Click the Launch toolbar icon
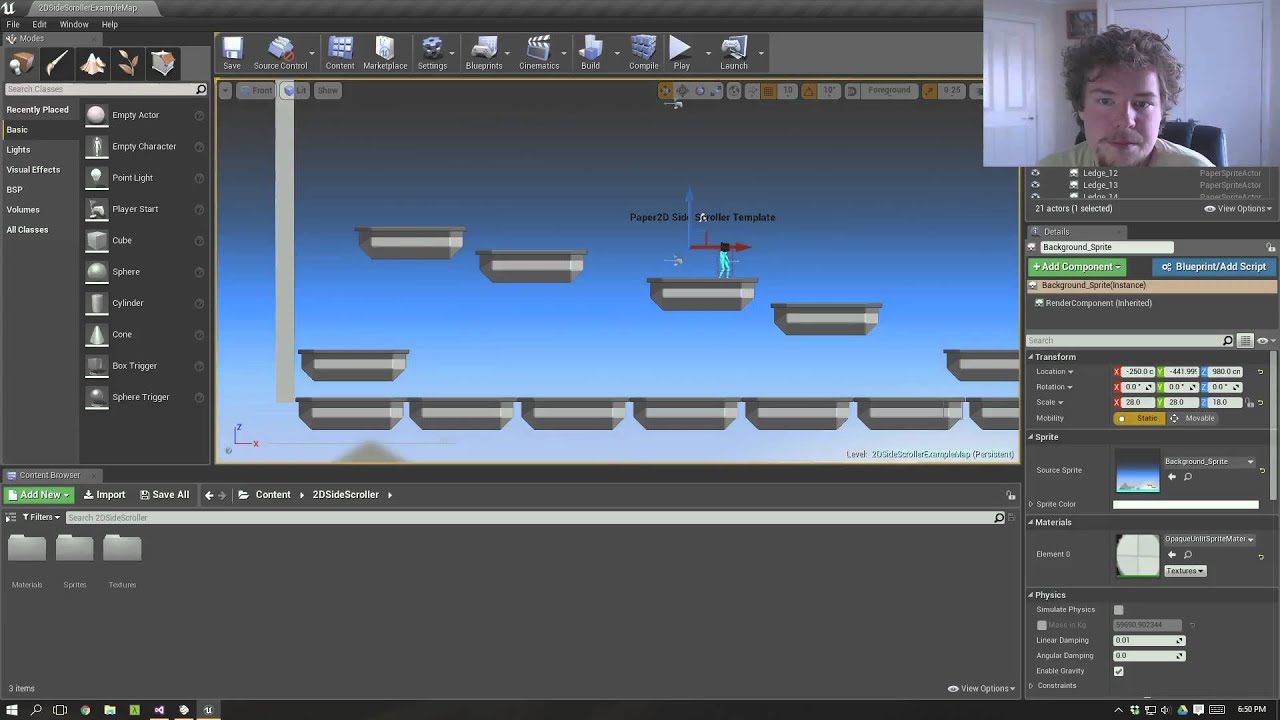Viewport: 1280px width, 720px height. point(734,54)
